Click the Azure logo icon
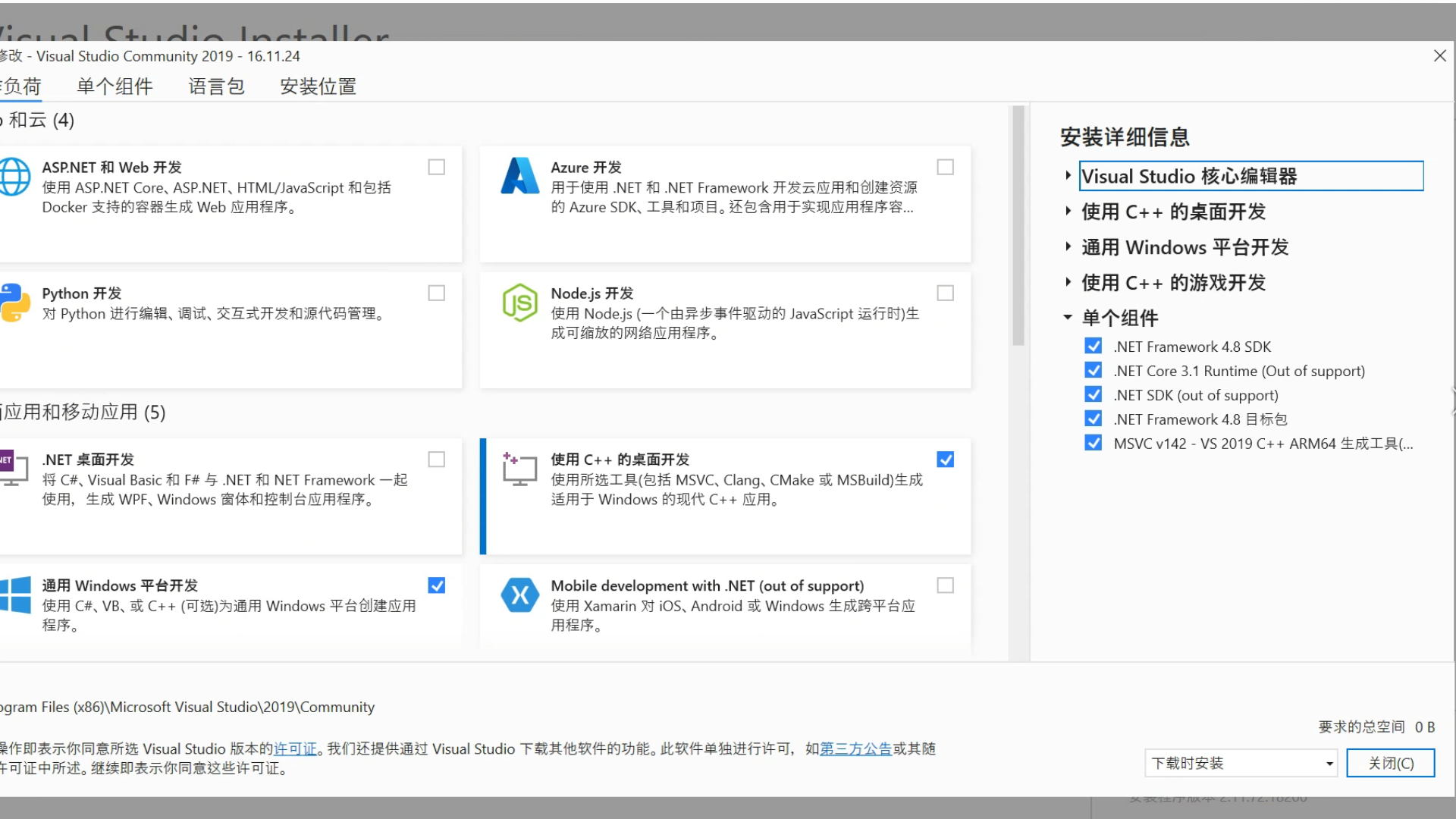Viewport: 1456px width, 819px height. point(520,176)
